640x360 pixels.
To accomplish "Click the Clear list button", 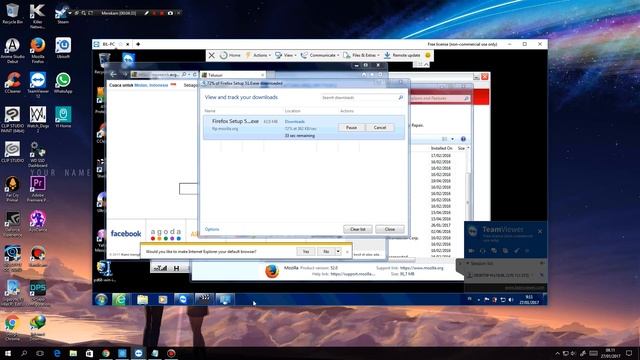I will click(358, 229).
